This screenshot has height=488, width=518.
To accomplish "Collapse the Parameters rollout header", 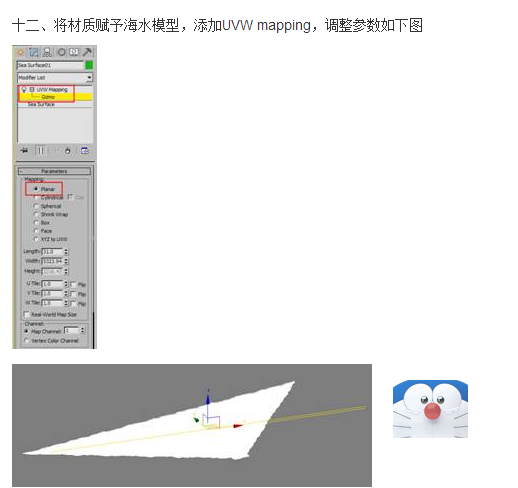I will (54, 171).
